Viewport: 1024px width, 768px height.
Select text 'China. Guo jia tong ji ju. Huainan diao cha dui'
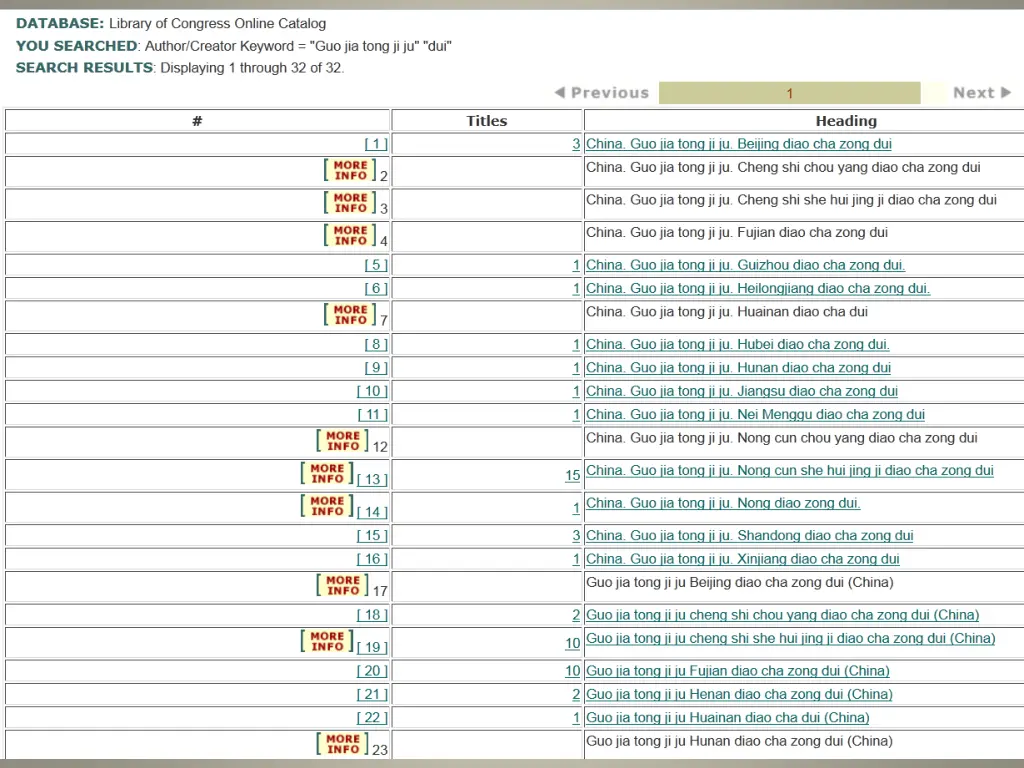pyautogui.click(x=727, y=312)
